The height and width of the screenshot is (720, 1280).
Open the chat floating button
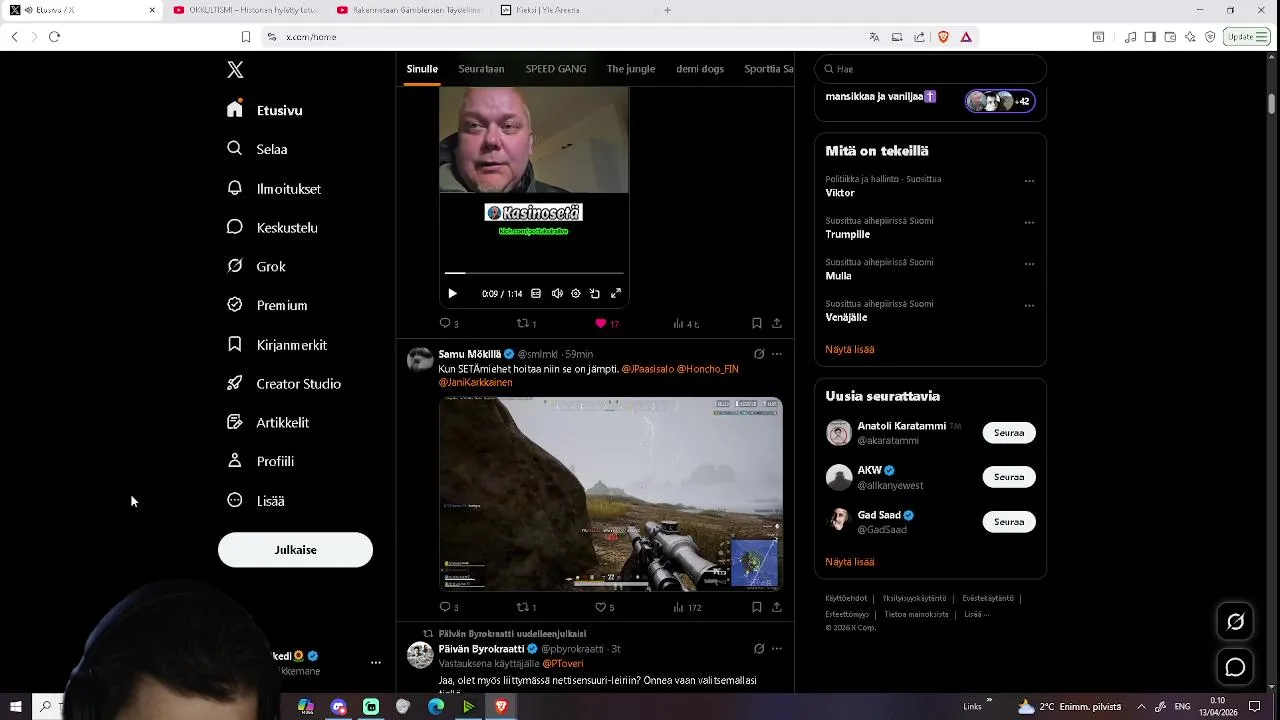pos(1235,667)
